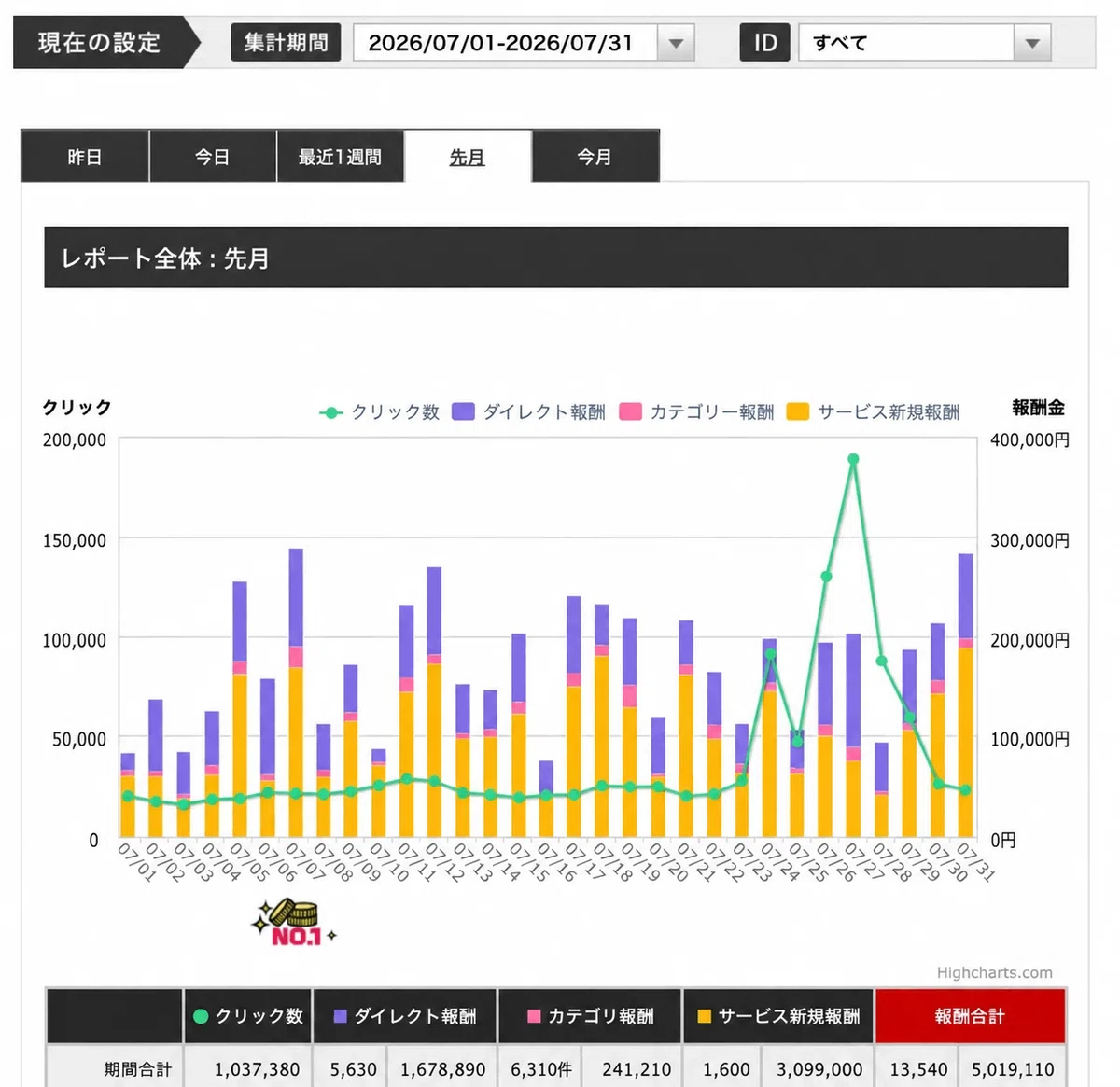Click the 07/18 stacked reward bar
The height and width of the screenshot is (1087, 1120).
[x=601, y=720]
